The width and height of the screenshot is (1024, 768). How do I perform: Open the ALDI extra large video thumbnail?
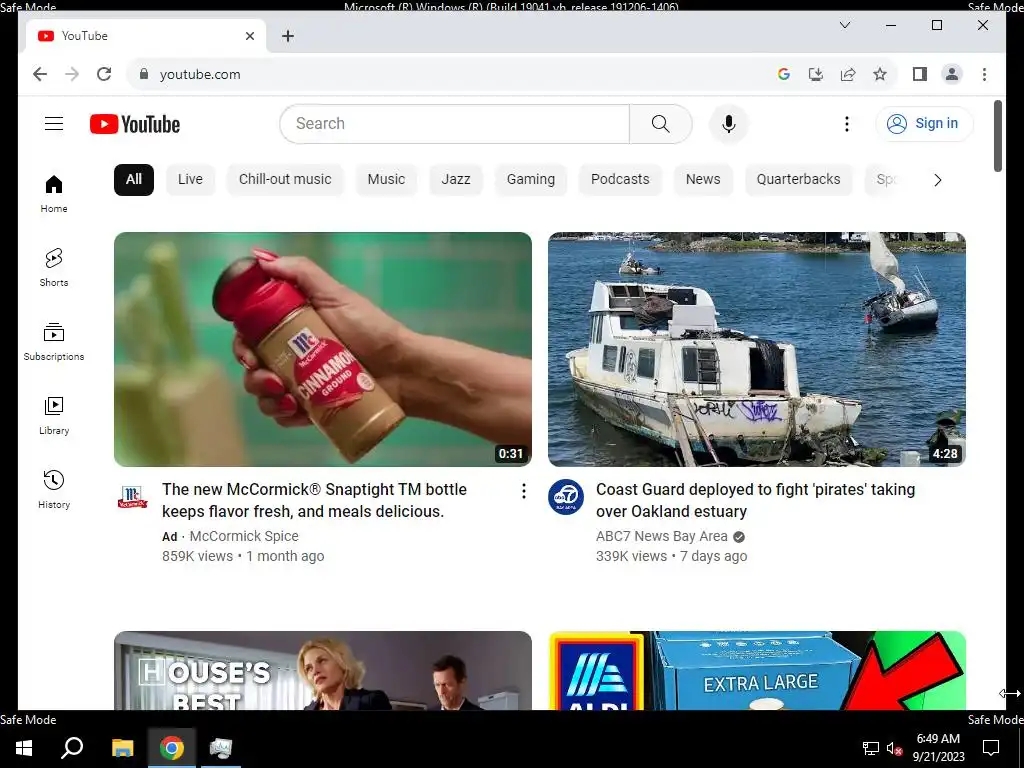pos(757,670)
